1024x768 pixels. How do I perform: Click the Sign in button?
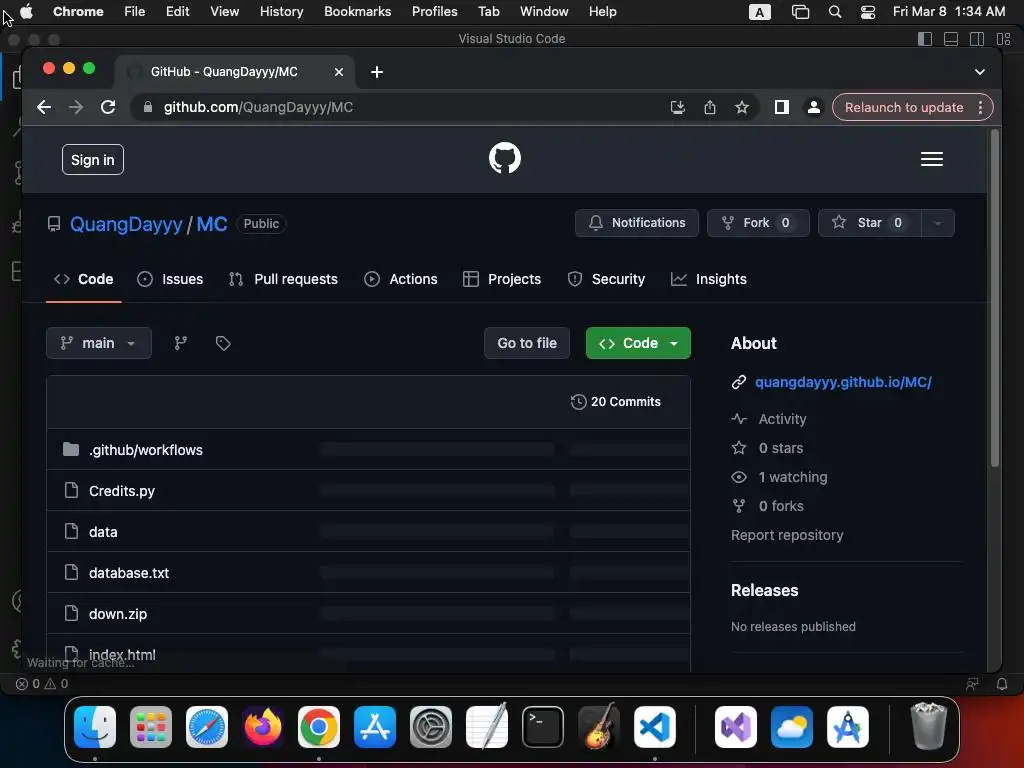tap(93, 160)
